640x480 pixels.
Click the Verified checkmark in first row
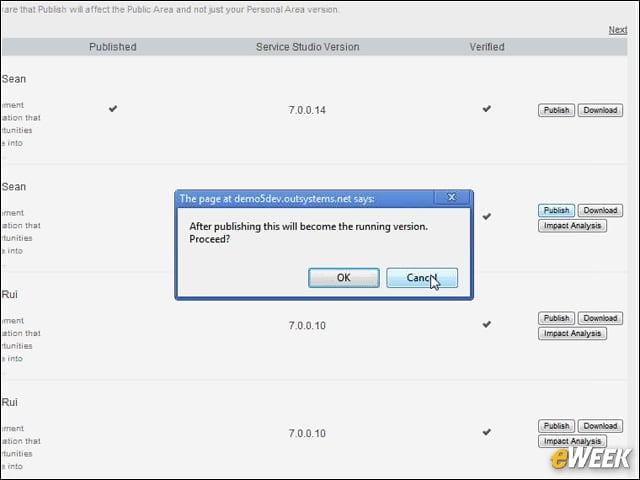[487, 109]
